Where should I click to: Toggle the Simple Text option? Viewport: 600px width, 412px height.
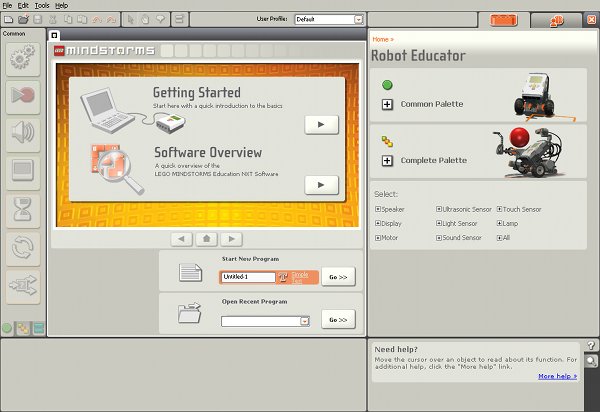298,277
